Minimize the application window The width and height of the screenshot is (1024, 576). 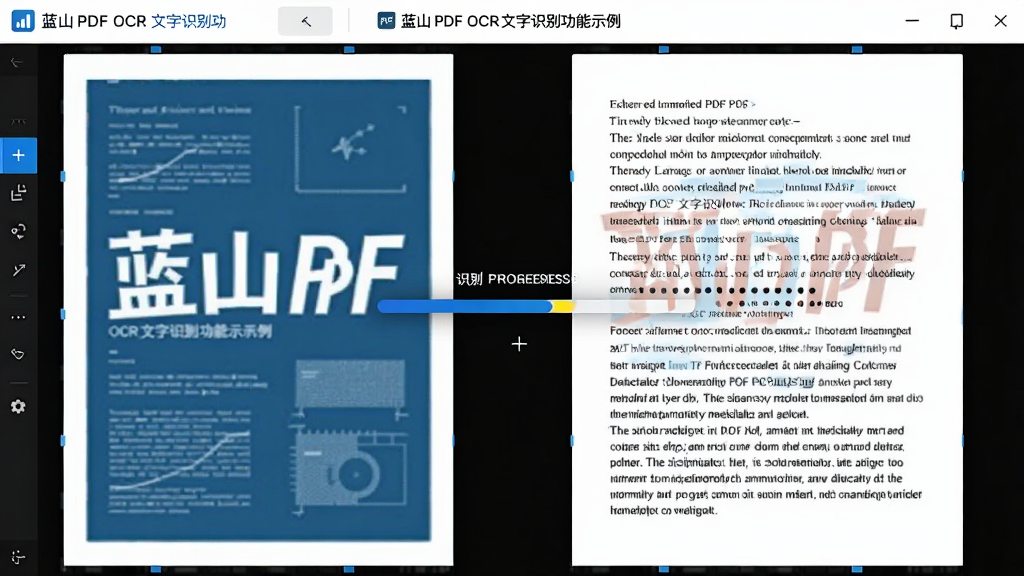(912, 21)
